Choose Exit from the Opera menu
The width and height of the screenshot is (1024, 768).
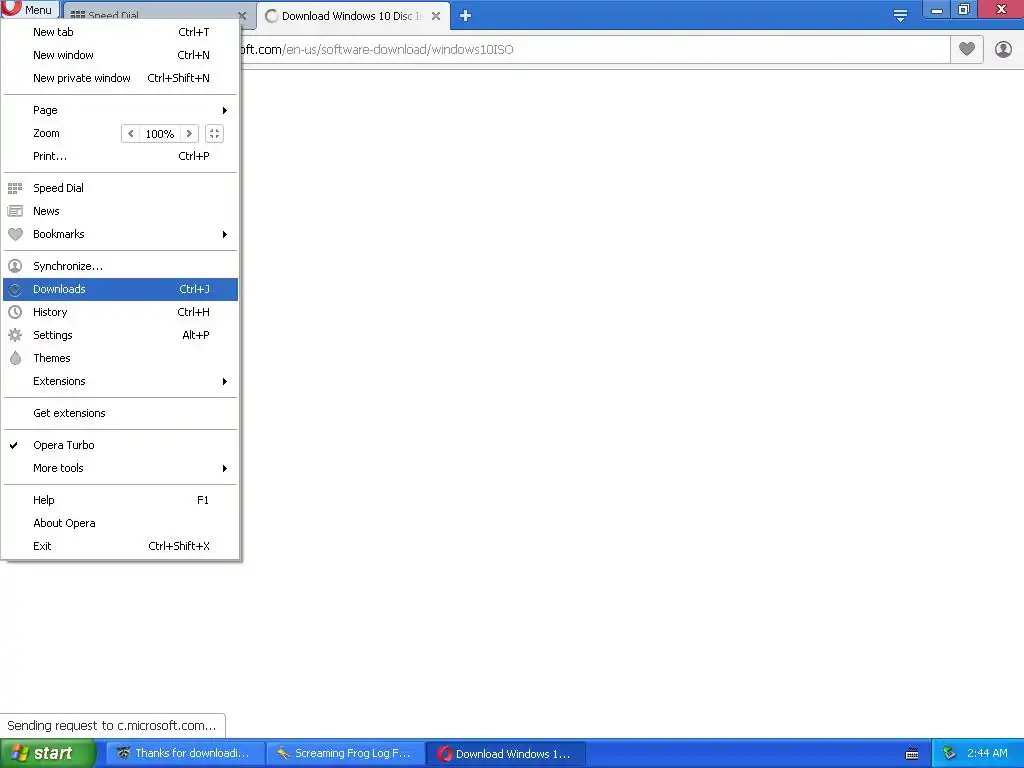120,546
